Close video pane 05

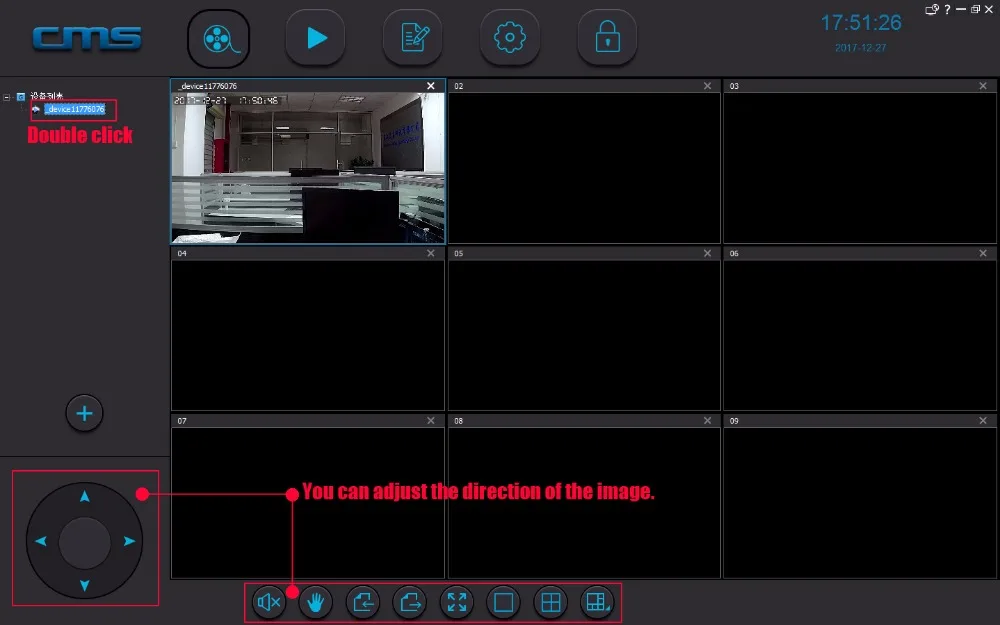707,253
